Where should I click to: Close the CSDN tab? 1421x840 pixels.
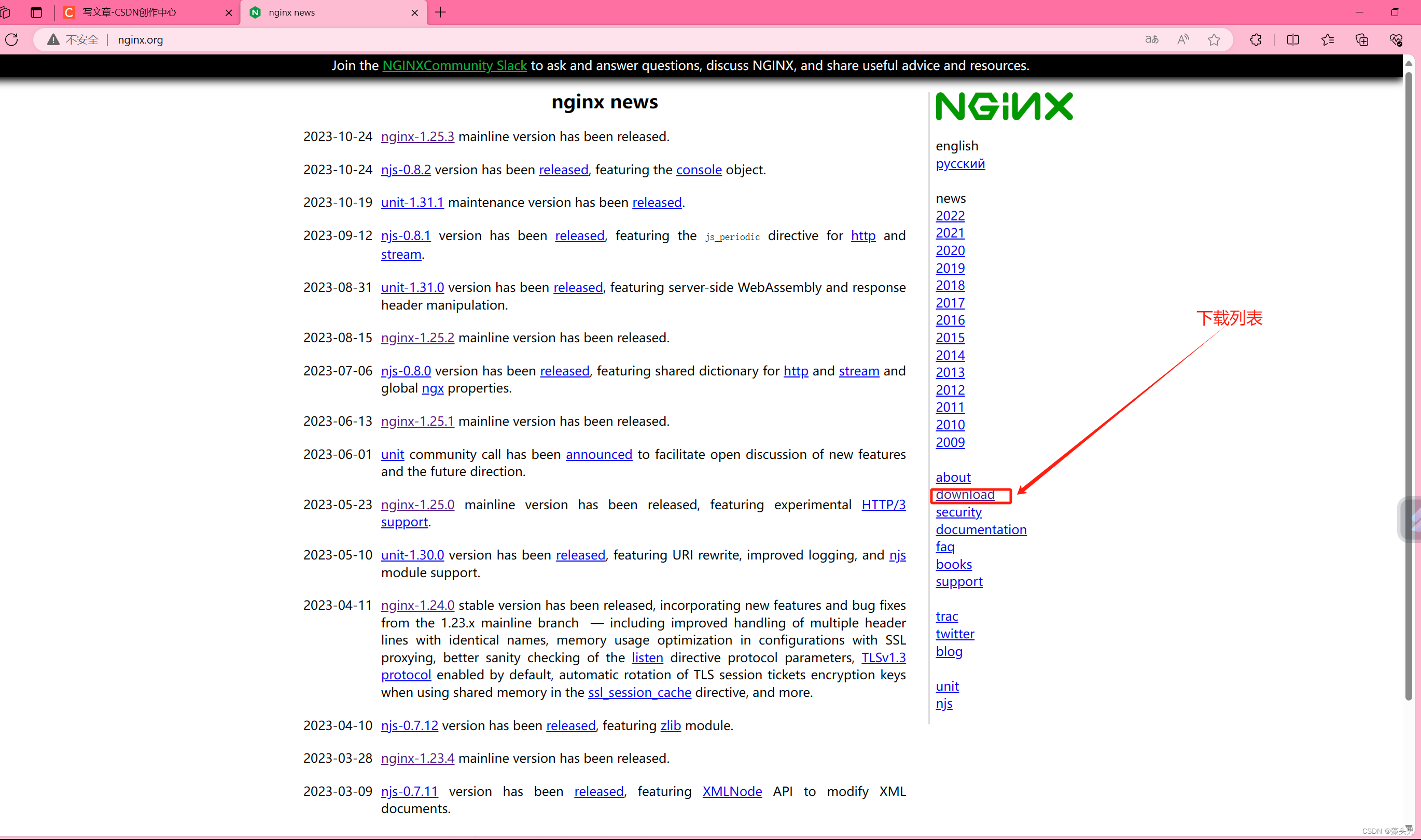(229, 12)
